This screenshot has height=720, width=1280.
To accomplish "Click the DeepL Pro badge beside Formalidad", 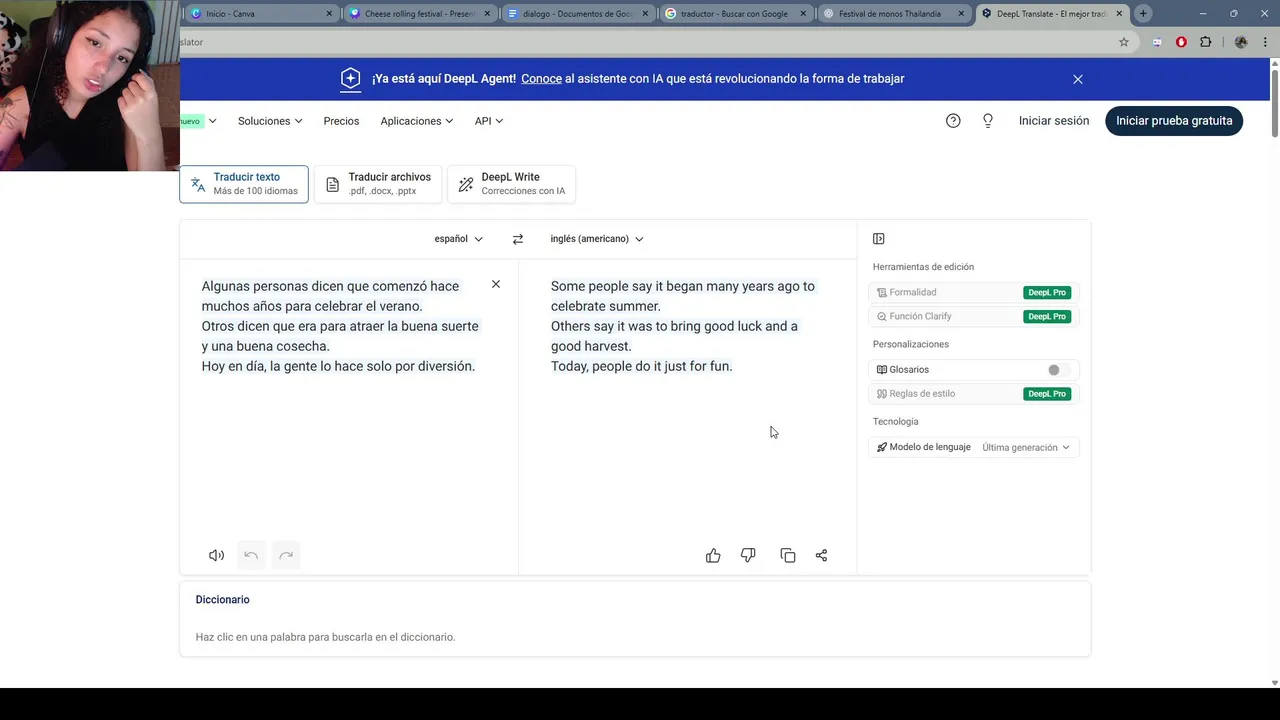I will (1047, 293).
